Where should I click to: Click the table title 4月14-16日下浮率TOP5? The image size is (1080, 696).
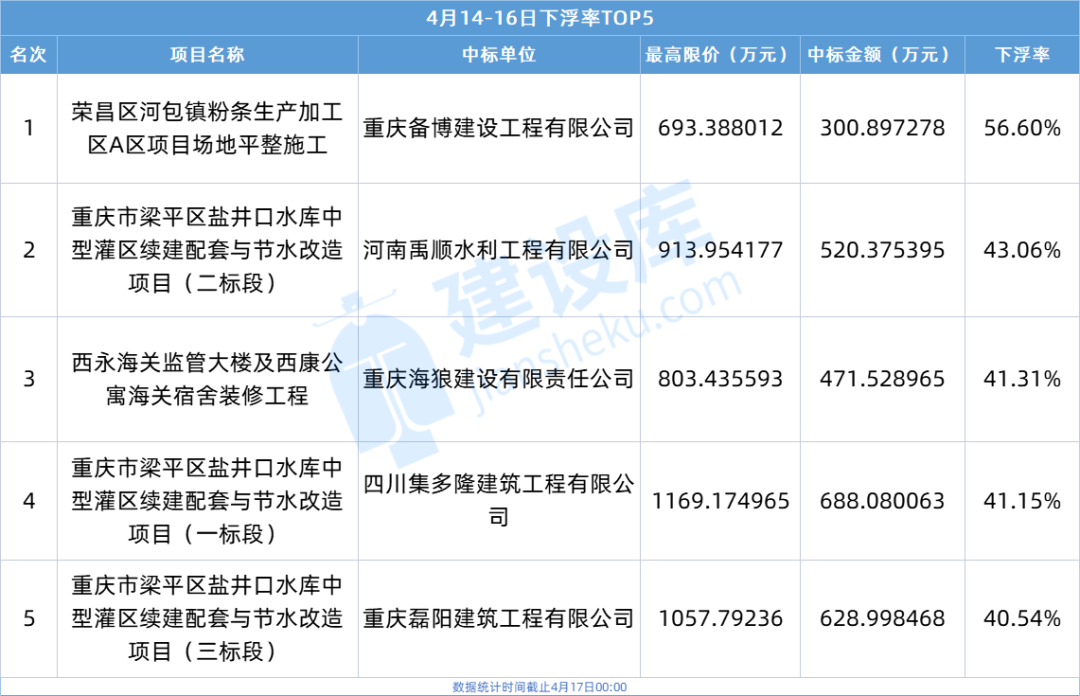pyautogui.click(x=539, y=17)
